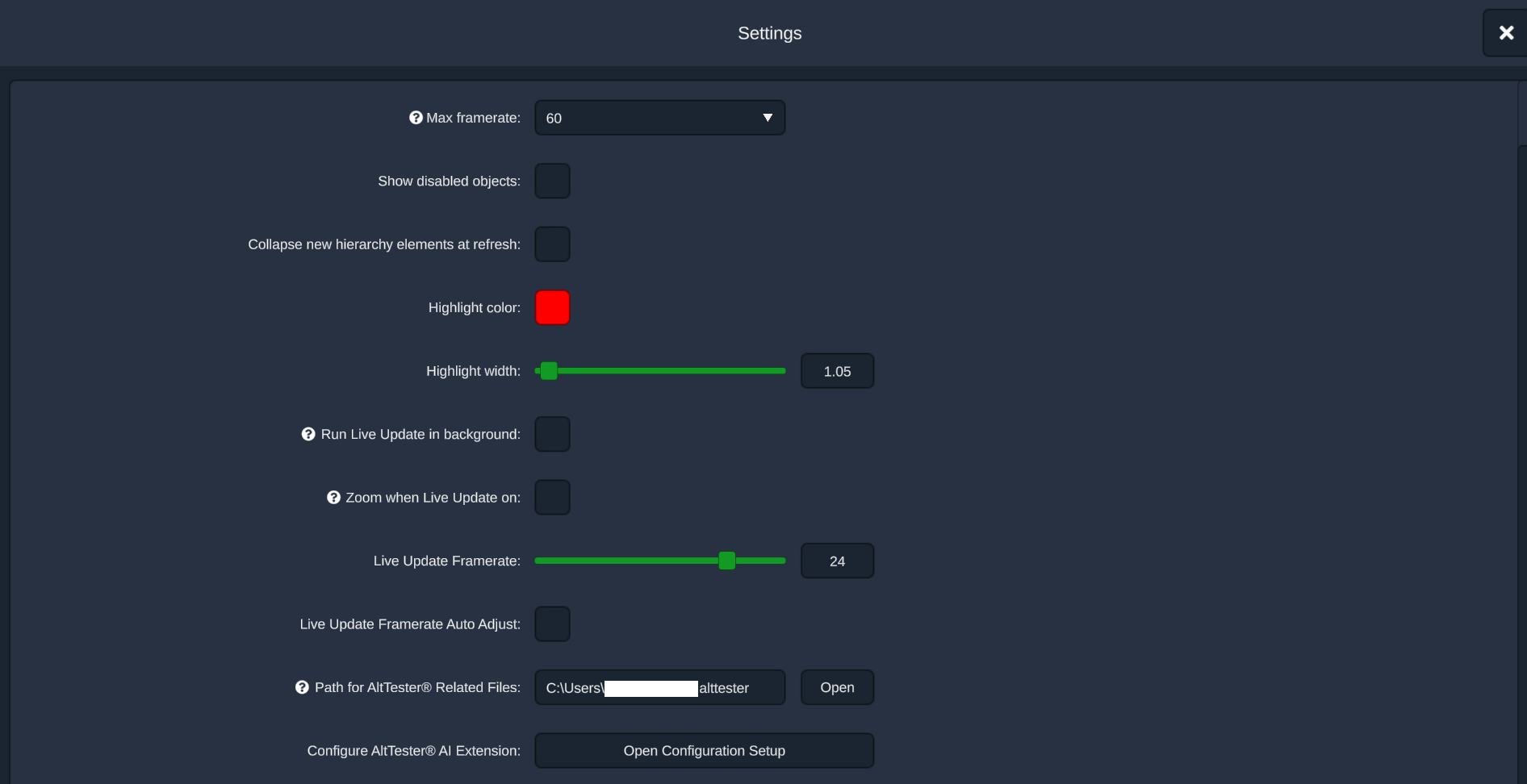Click the Highlight width slider handle
Viewport: 1527px width, 784px height.
click(549, 371)
